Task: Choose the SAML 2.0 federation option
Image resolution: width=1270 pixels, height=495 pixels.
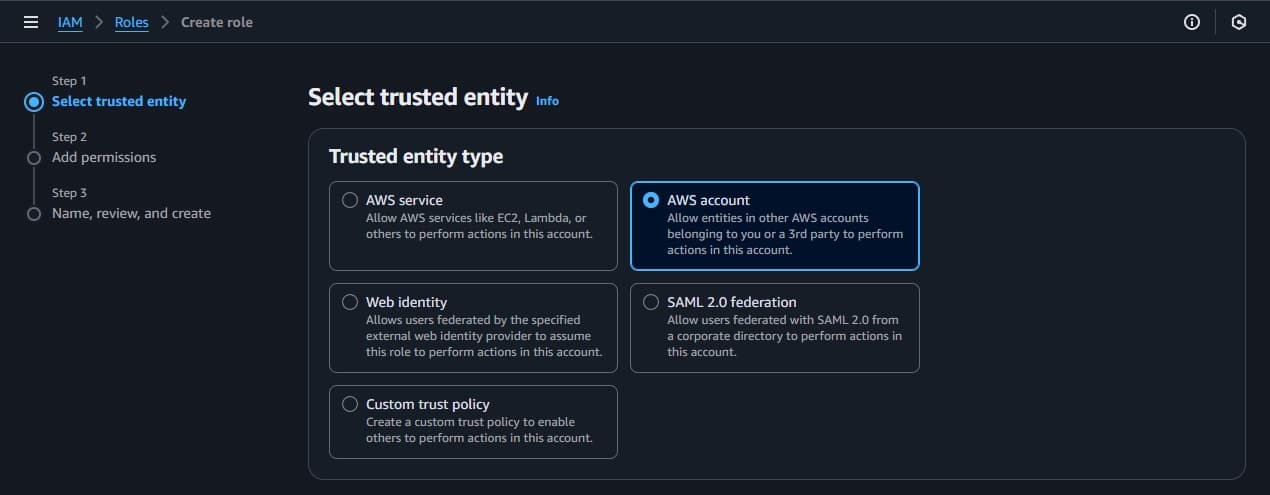Action: coord(651,302)
